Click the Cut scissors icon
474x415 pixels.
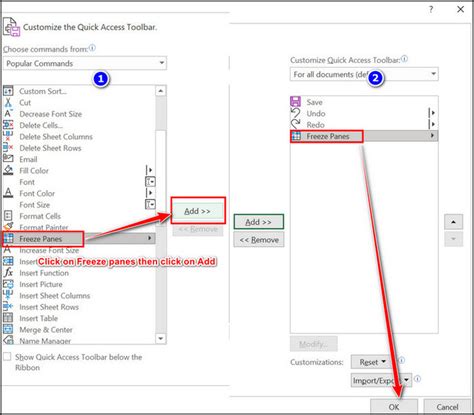point(8,102)
